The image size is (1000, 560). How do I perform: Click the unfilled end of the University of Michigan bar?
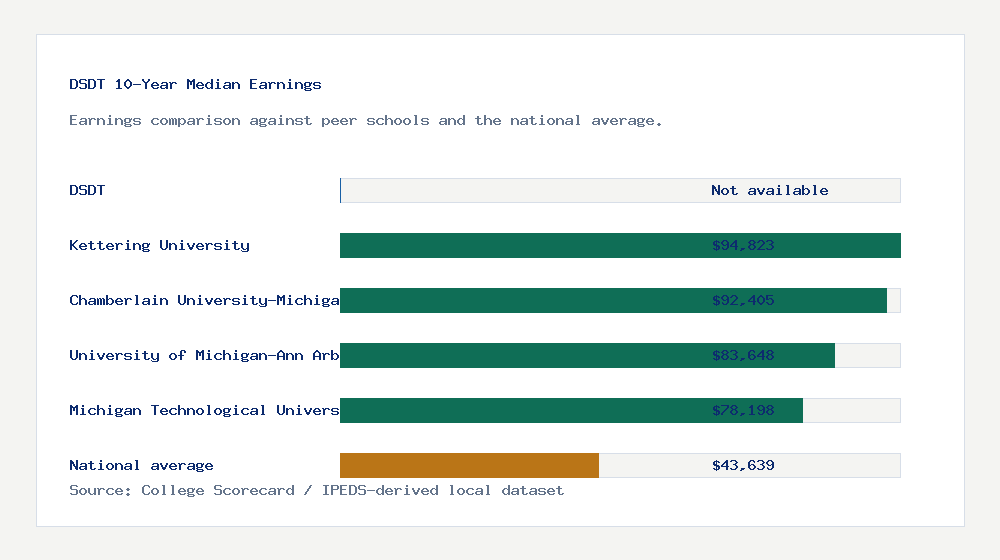pos(868,355)
